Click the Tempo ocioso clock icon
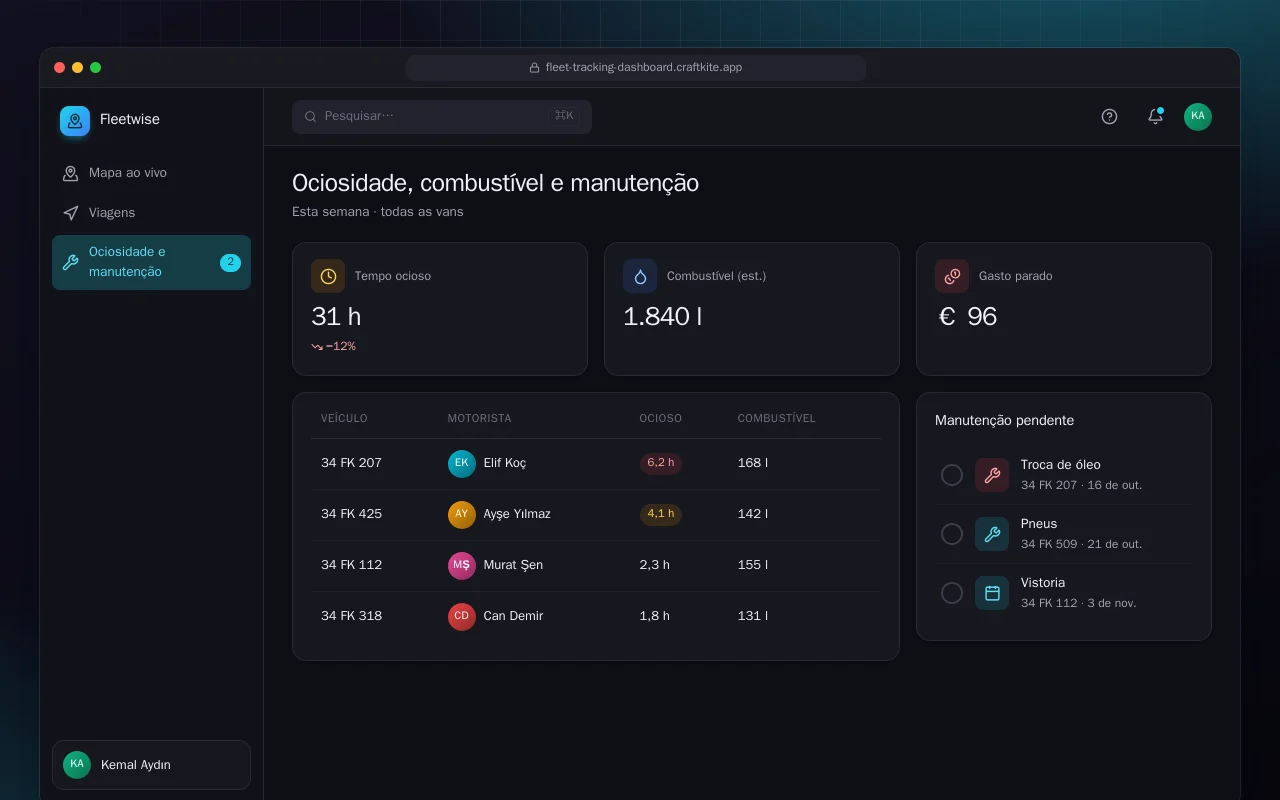 pyautogui.click(x=328, y=276)
